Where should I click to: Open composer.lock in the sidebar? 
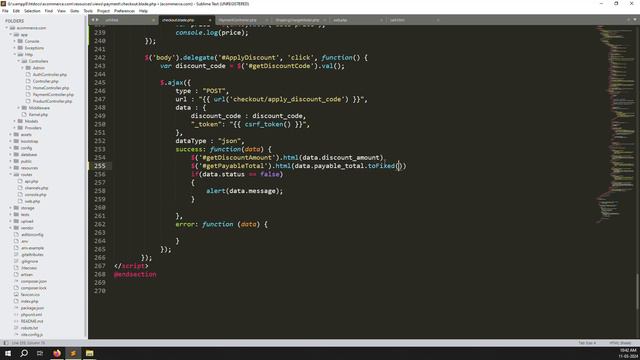[x=33, y=288]
